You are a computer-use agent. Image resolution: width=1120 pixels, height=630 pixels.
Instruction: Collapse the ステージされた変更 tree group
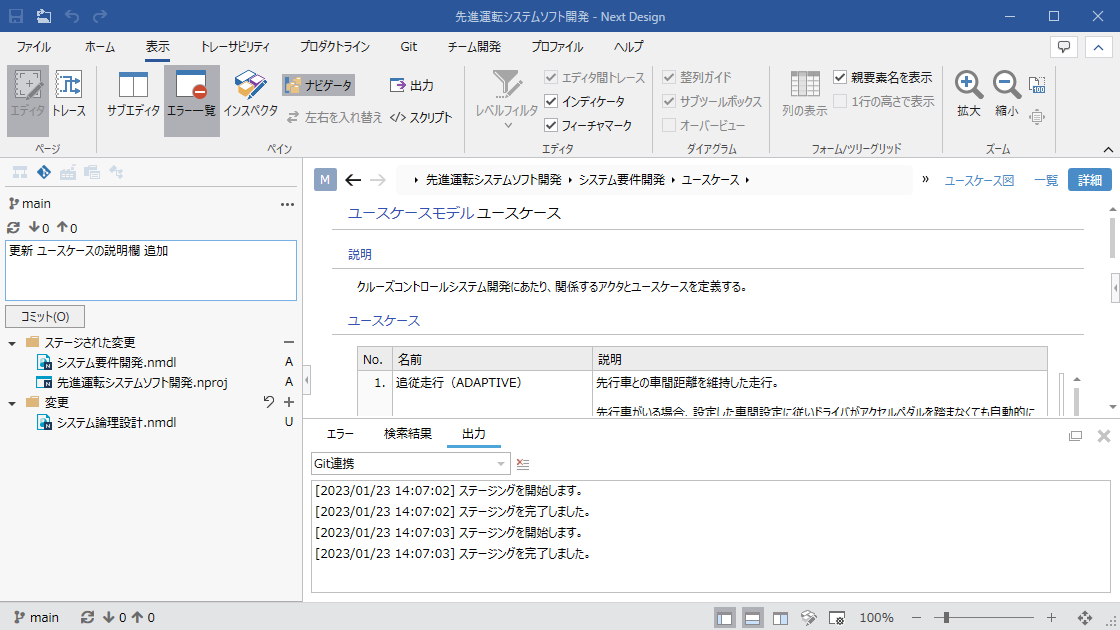[x=12, y=343]
